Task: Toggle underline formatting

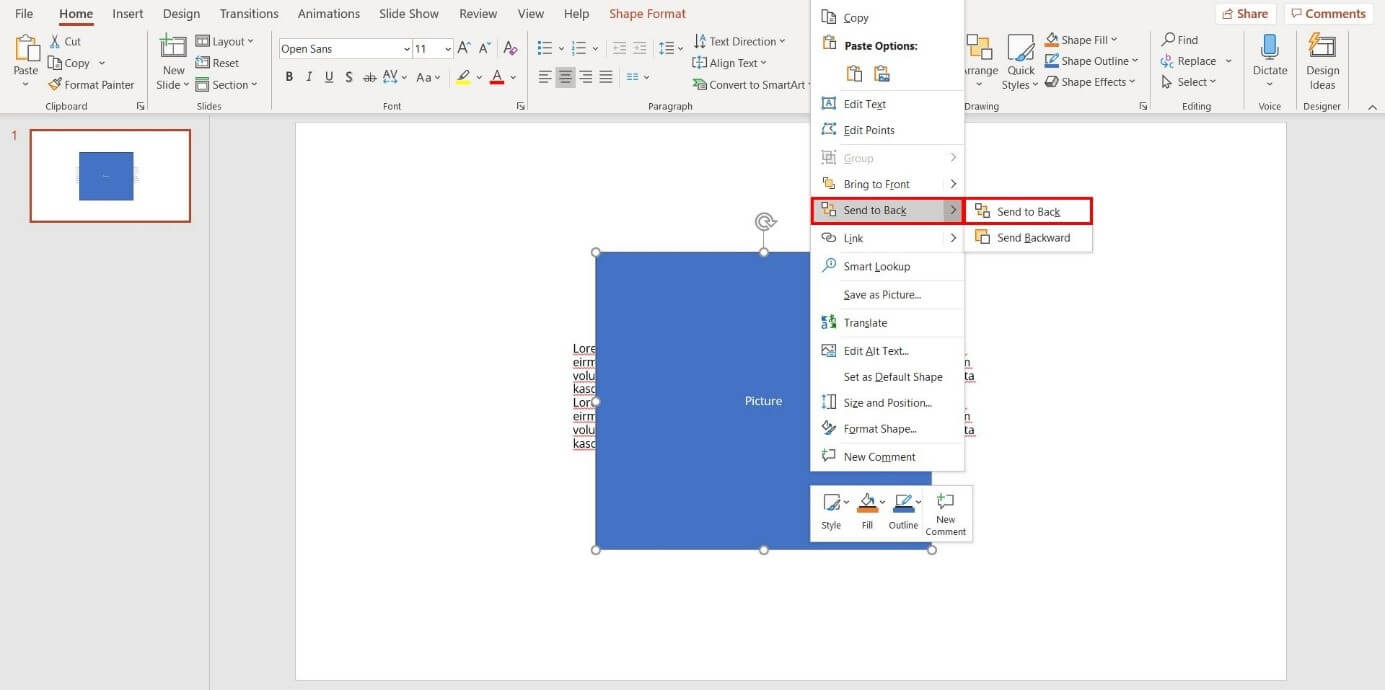Action: coord(328,76)
